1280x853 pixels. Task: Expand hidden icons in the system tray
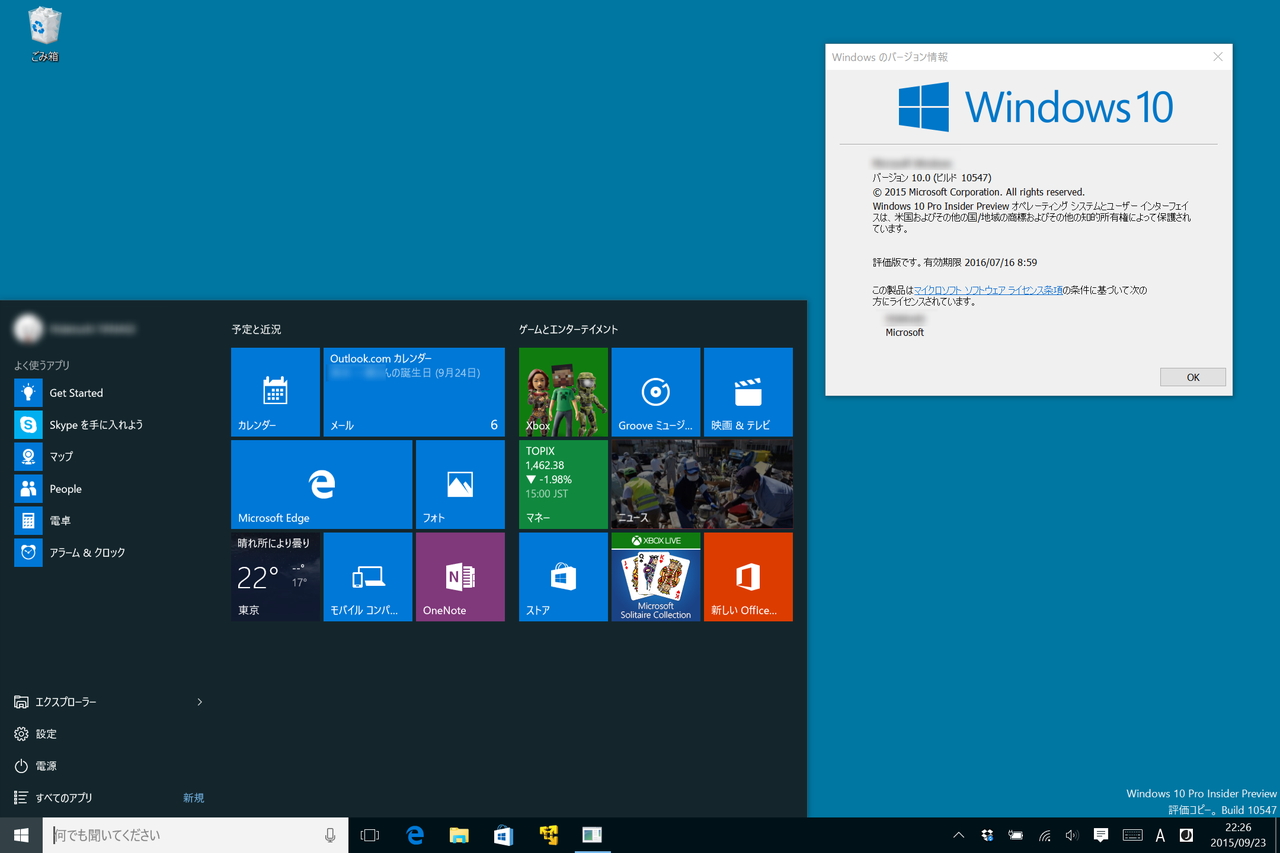(x=957, y=835)
